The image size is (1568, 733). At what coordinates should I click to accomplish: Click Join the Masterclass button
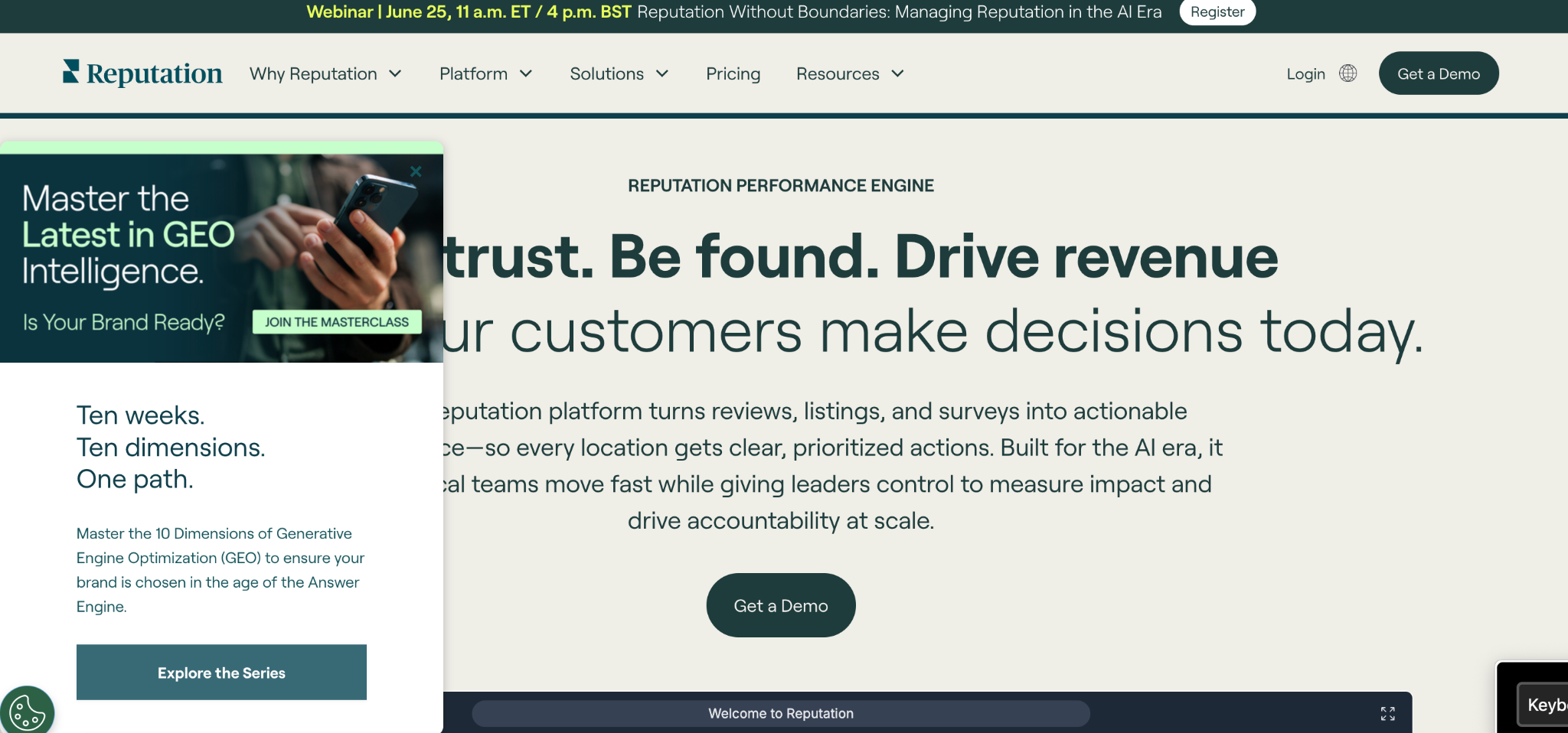(337, 322)
